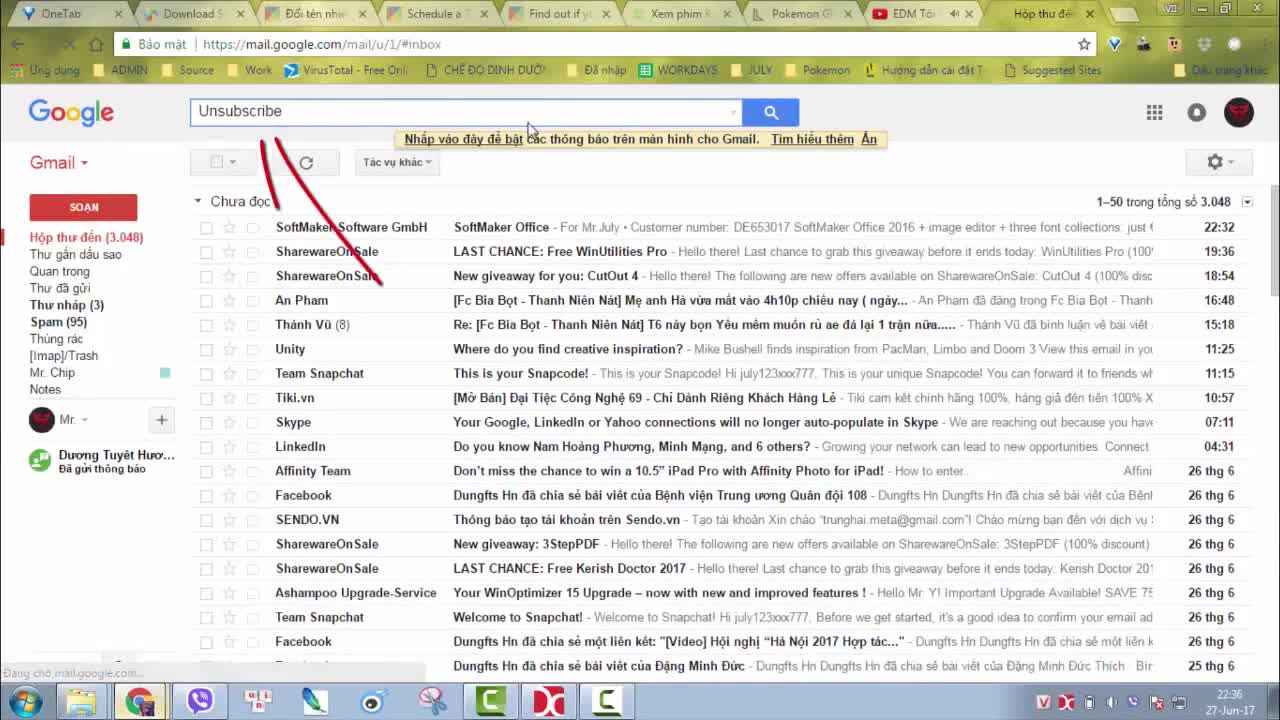The height and width of the screenshot is (720, 1280).
Task: Open the 'Mr. Chip' label
Action: [52, 372]
